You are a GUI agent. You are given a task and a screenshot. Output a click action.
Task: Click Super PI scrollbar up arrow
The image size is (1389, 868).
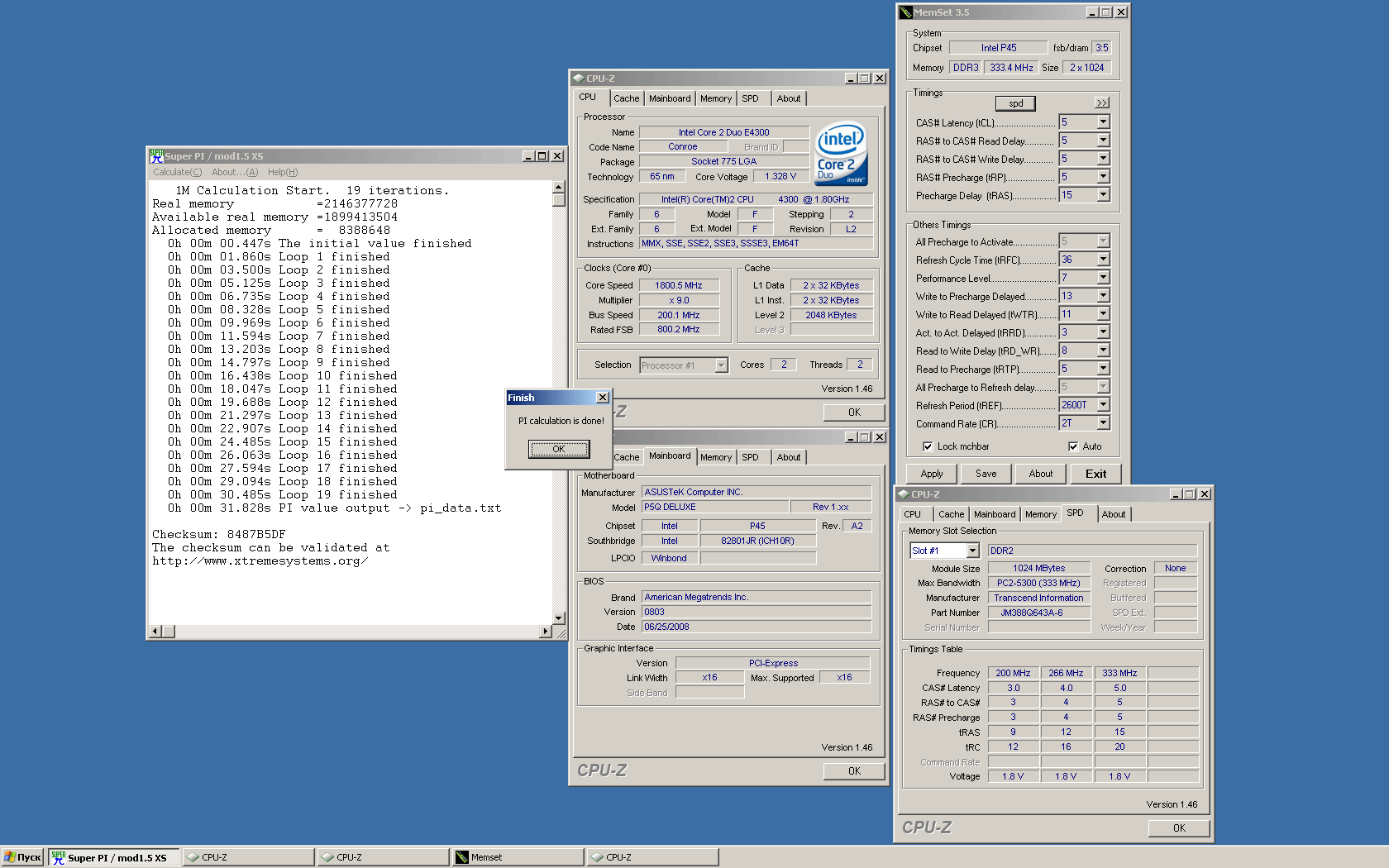[559, 188]
